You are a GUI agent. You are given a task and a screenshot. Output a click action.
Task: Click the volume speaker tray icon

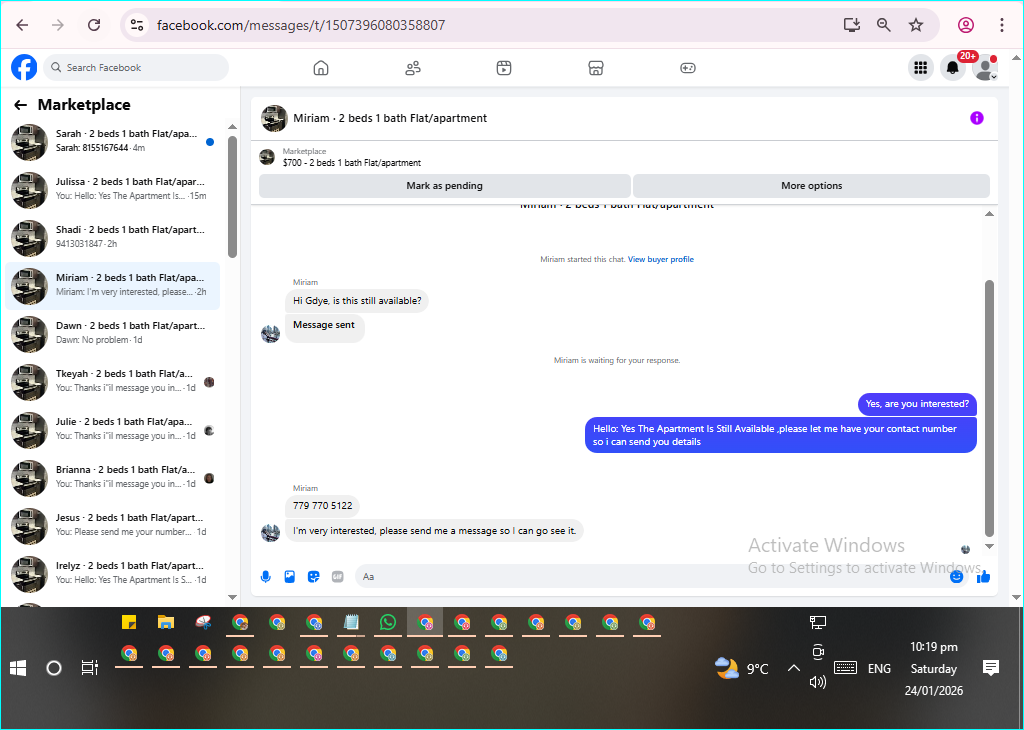[x=818, y=682]
